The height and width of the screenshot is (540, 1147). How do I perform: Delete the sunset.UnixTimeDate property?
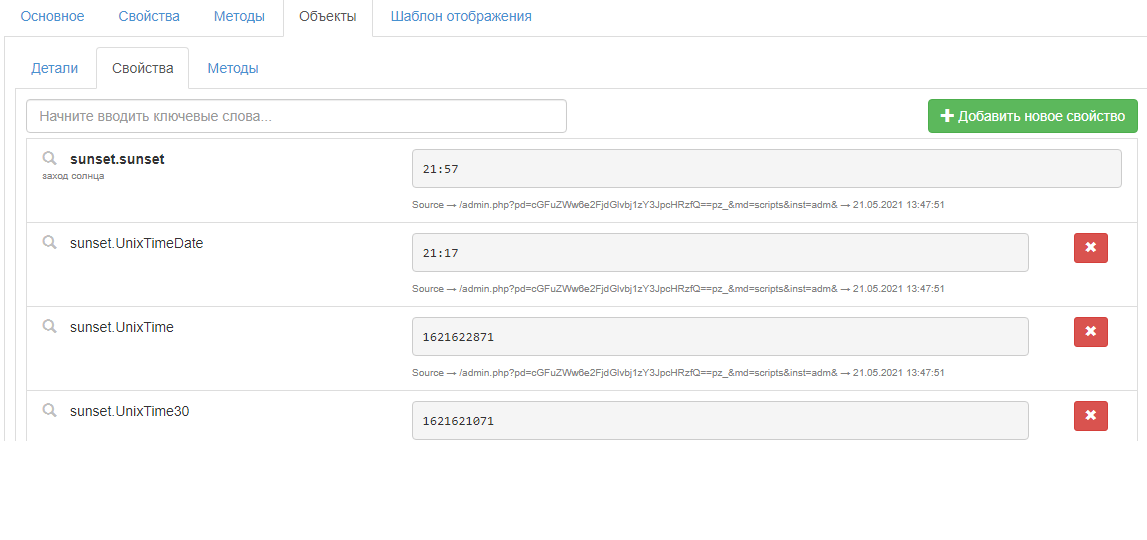(x=1091, y=247)
